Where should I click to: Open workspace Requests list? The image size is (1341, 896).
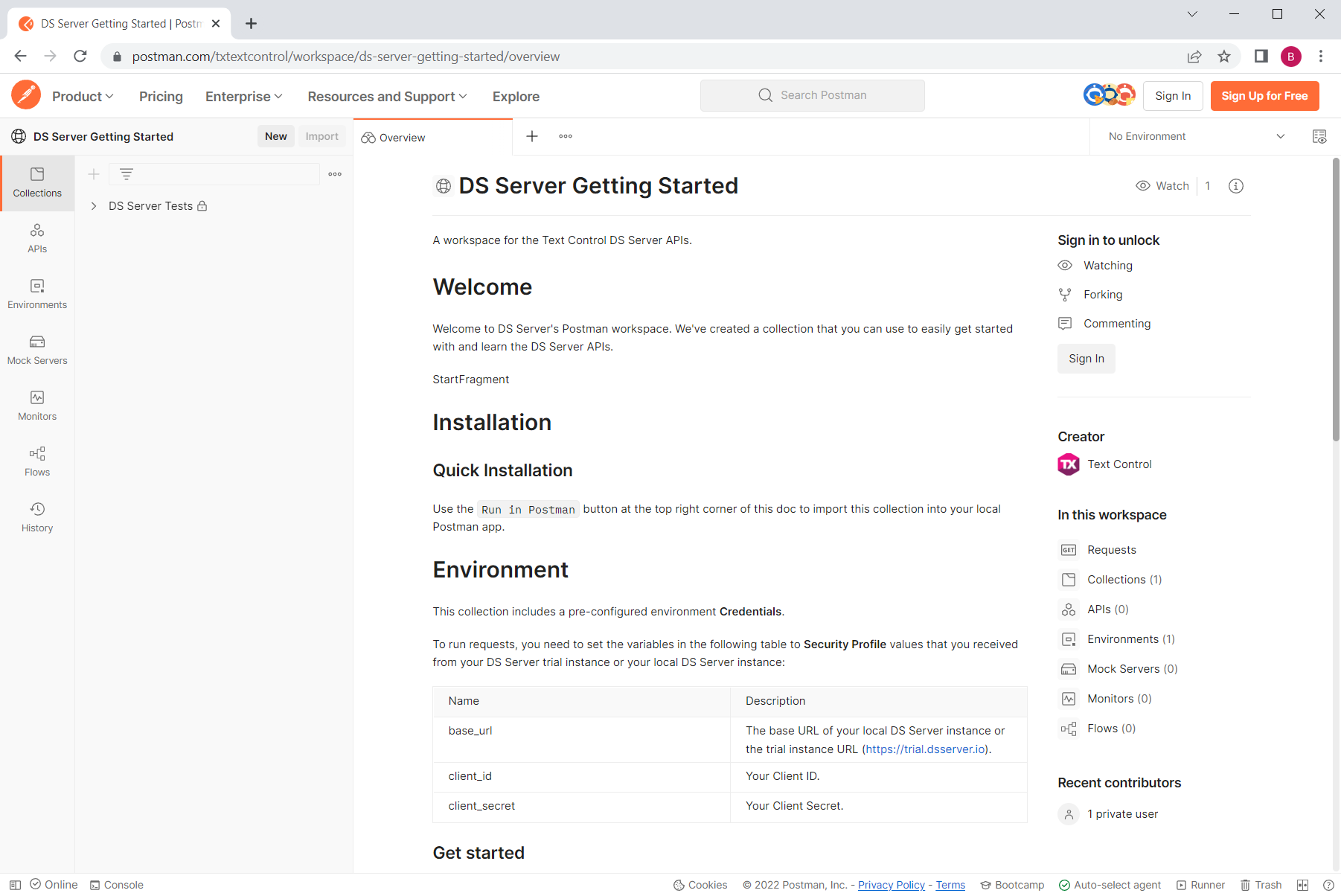1111,550
